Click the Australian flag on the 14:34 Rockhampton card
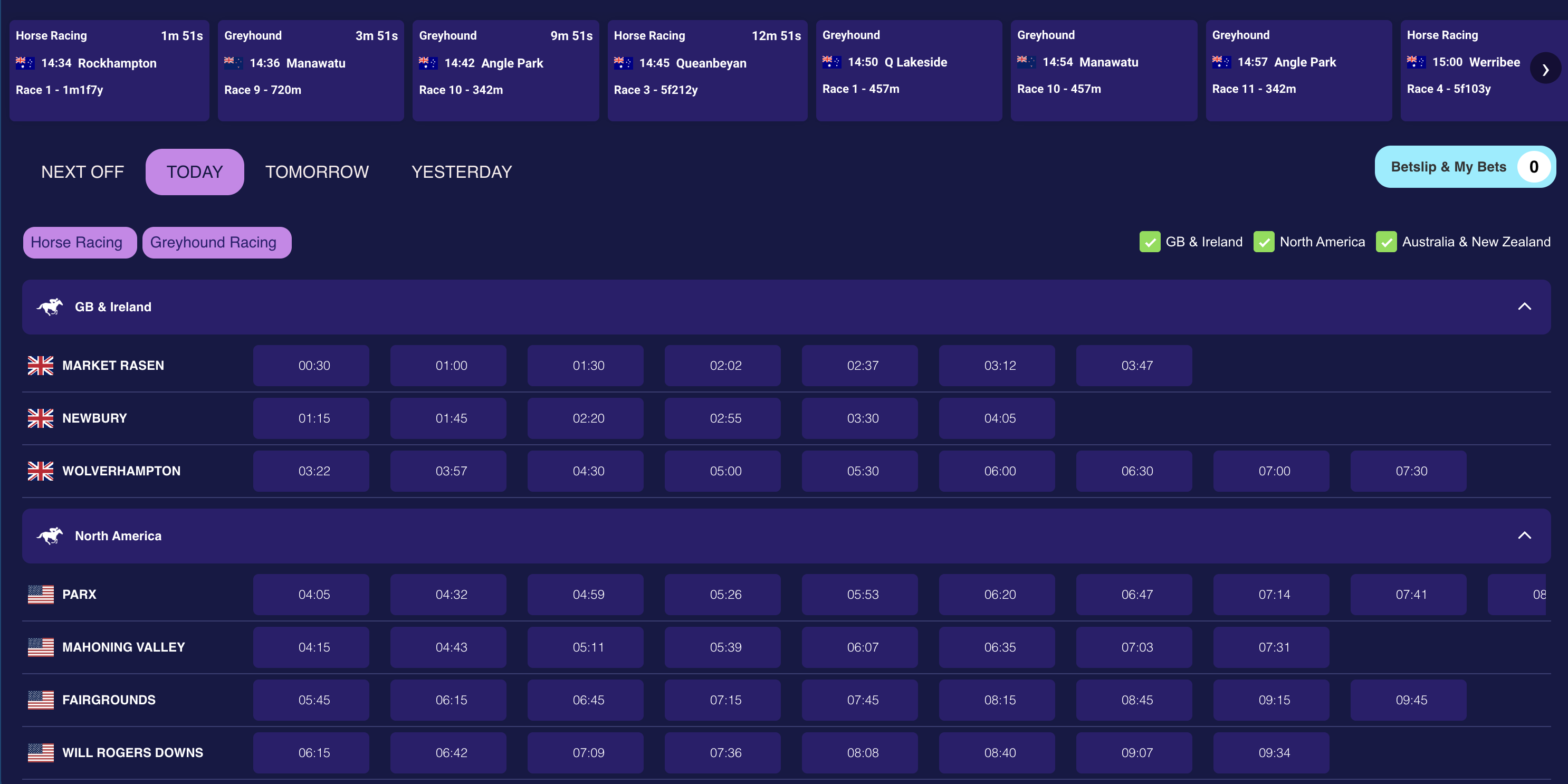Image resolution: width=1568 pixels, height=784 pixels. coord(25,62)
